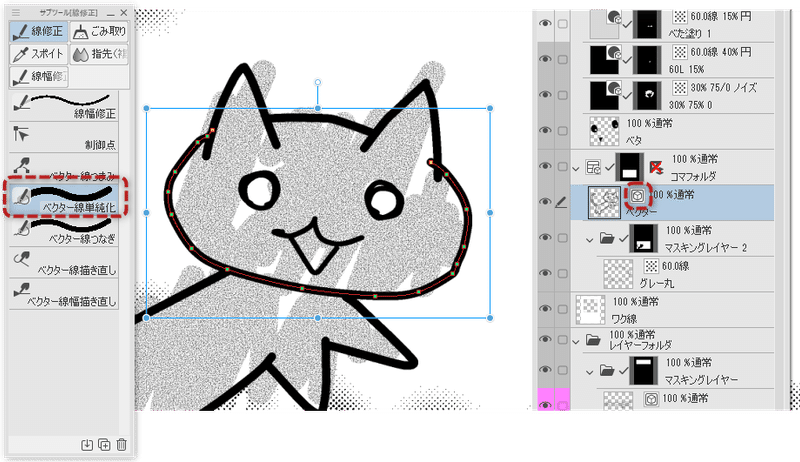This screenshot has width=800, height=462.
Task: Select the ベタ layer thumbnail
Action: tap(604, 132)
